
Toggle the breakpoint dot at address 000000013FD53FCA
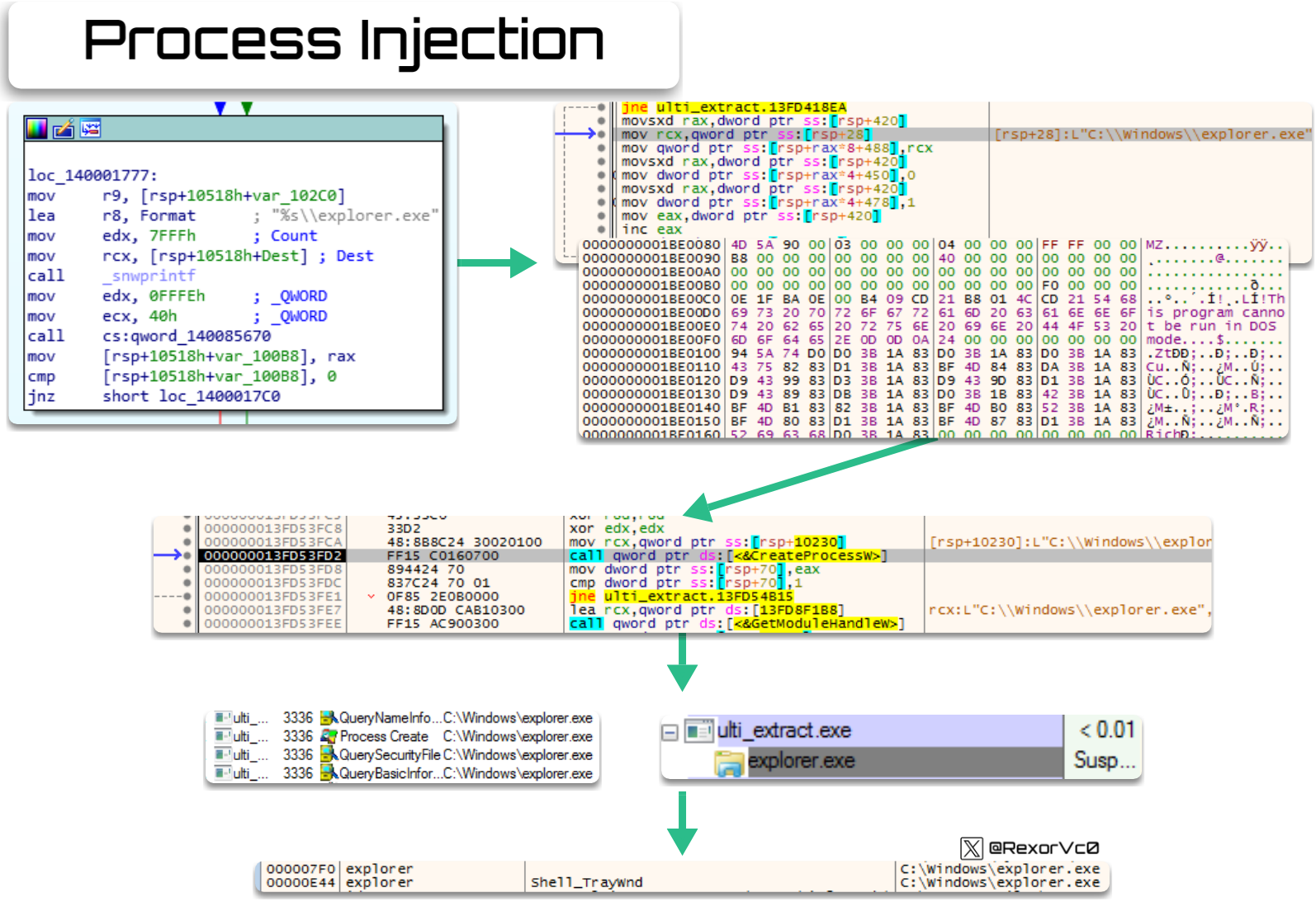click(187, 542)
